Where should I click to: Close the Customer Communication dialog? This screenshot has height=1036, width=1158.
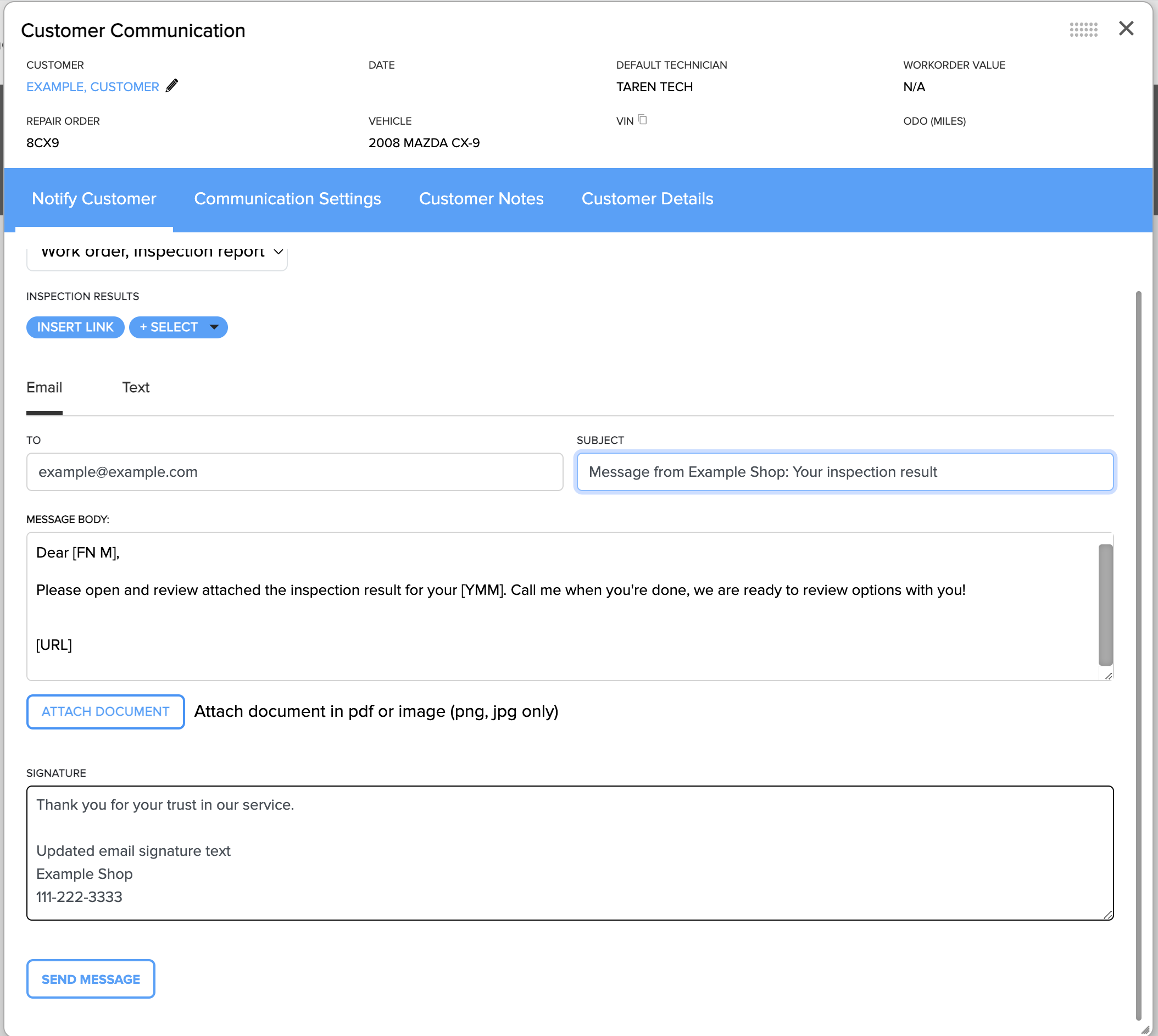[1126, 29]
